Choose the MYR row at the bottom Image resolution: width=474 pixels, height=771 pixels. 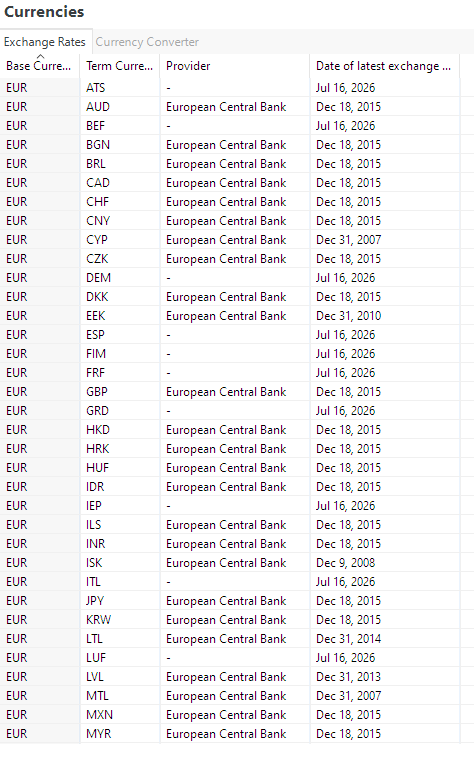point(230,733)
